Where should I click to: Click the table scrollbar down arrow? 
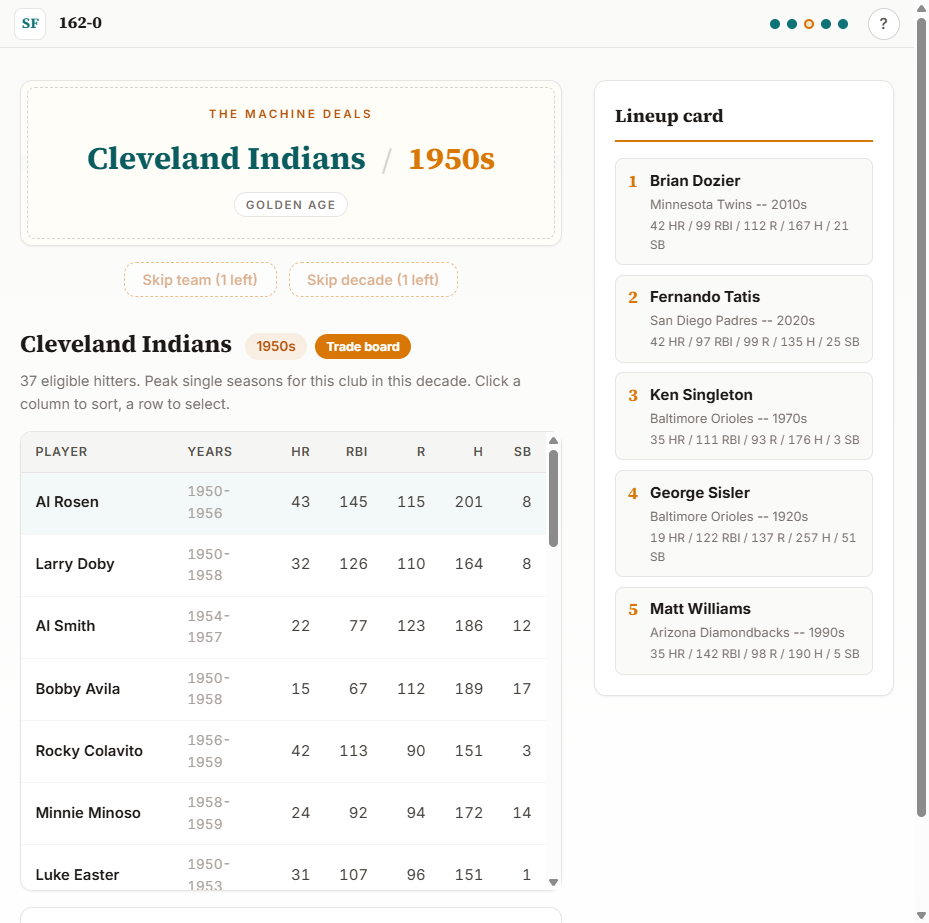coord(553,882)
